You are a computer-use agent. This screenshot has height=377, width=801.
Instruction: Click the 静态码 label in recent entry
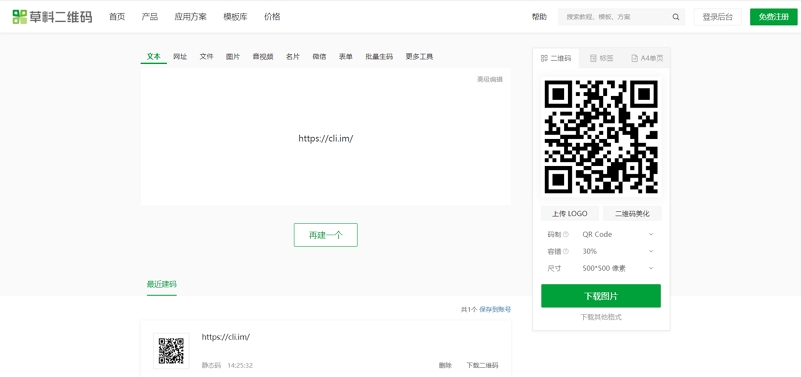coord(211,365)
